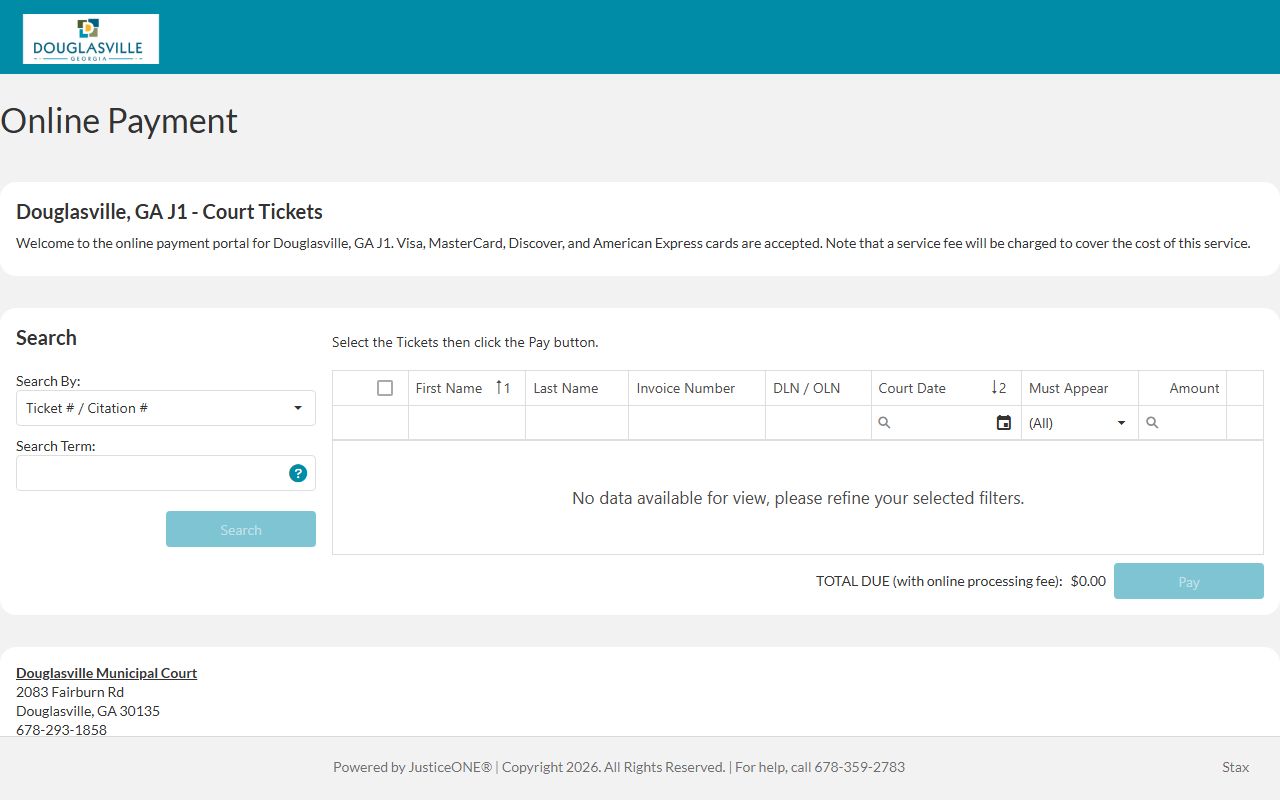
Task: Click the 2083 Fairburn Rd address line
Action: click(70, 692)
